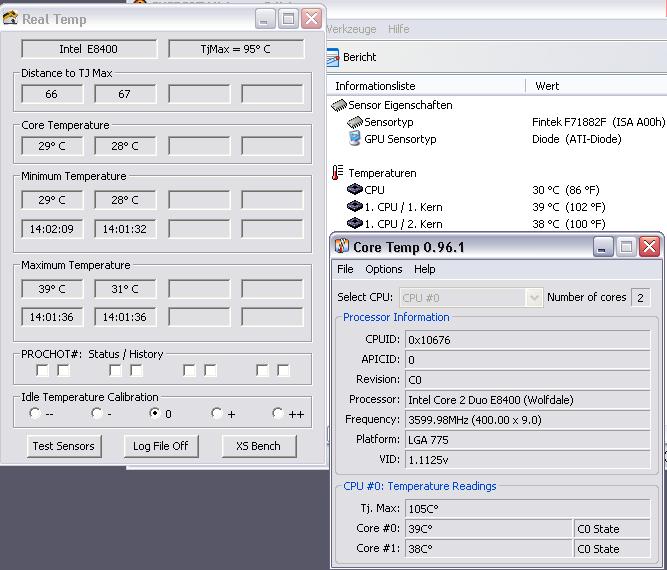
Task: Click the Core #0 temperature 39C°
Action: point(488,529)
